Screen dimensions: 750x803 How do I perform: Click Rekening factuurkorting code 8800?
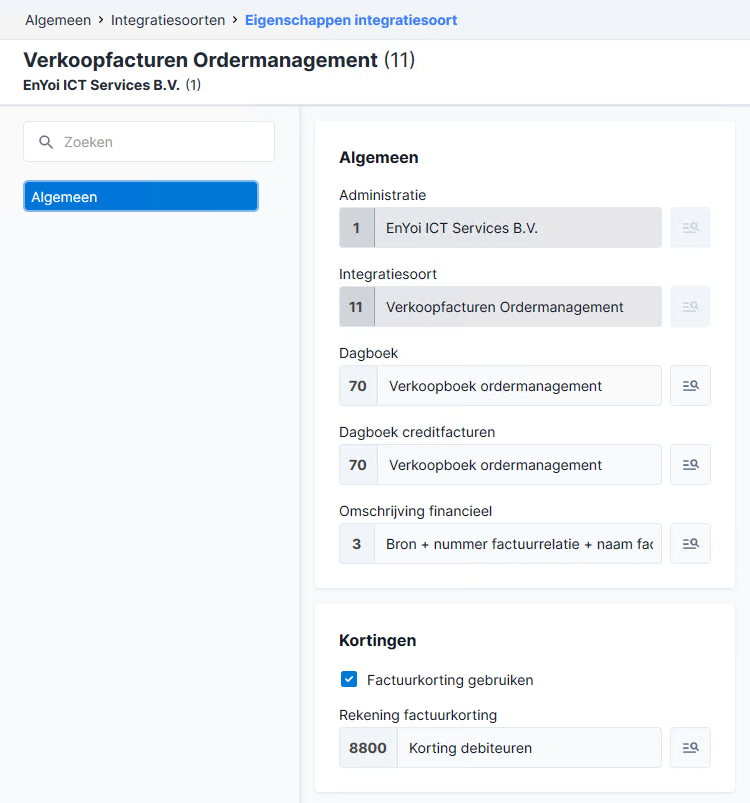pos(368,748)
